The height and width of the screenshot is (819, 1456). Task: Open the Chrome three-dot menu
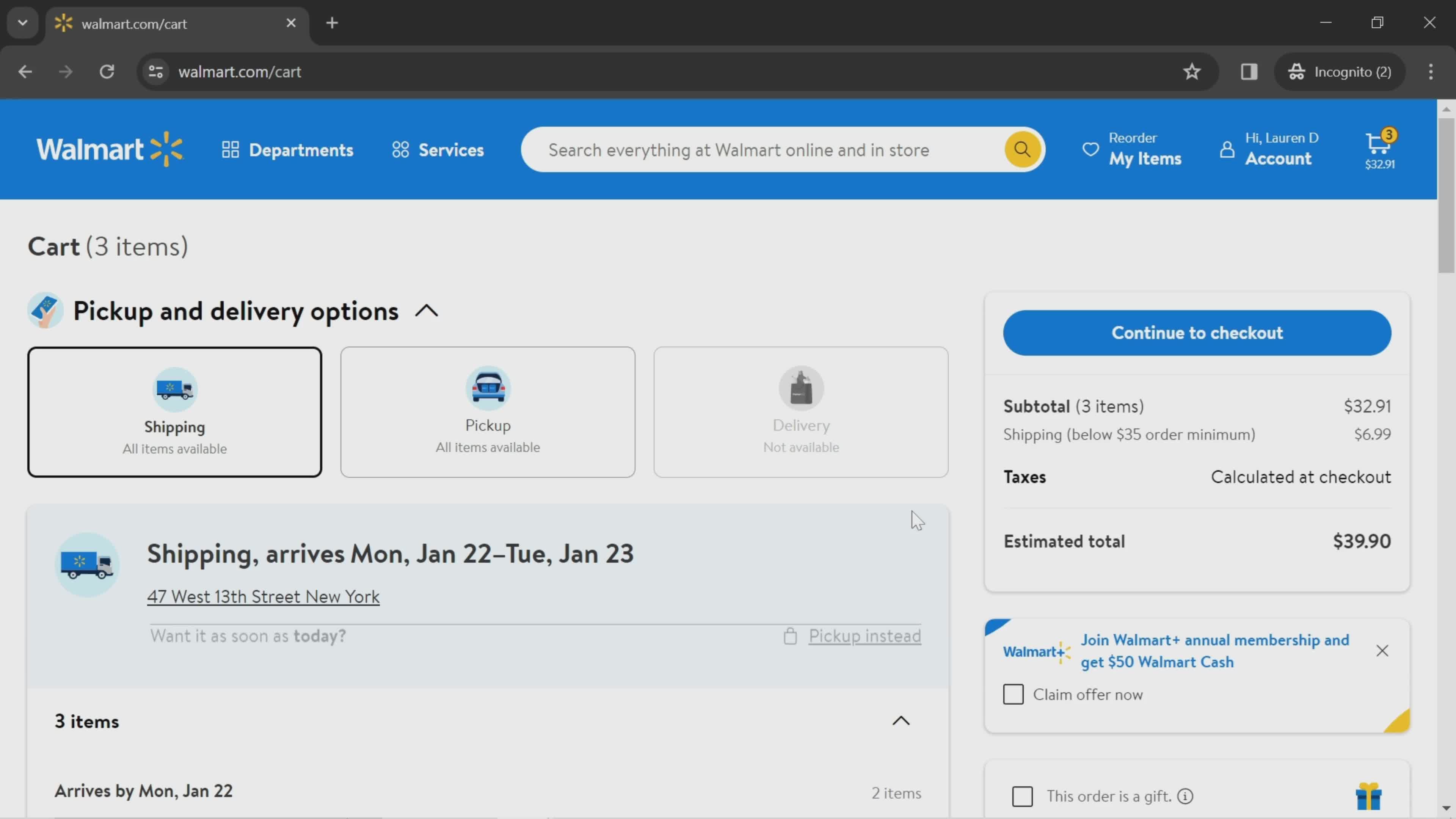pos(1431,72)
